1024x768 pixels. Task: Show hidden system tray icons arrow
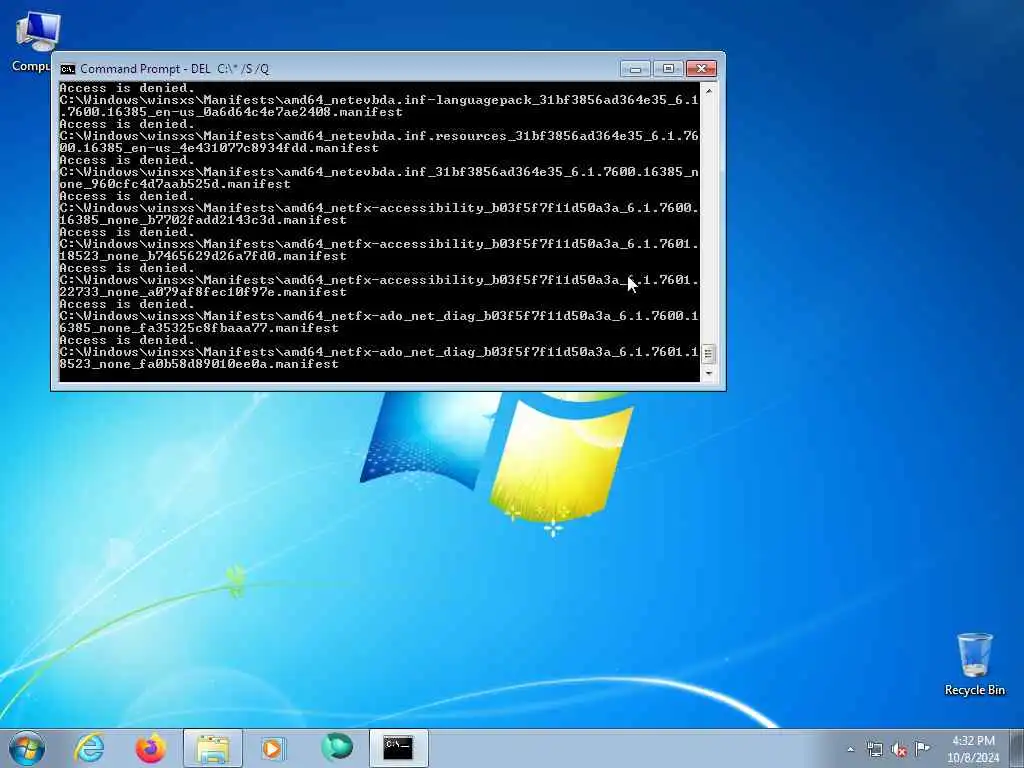point(850,749)
